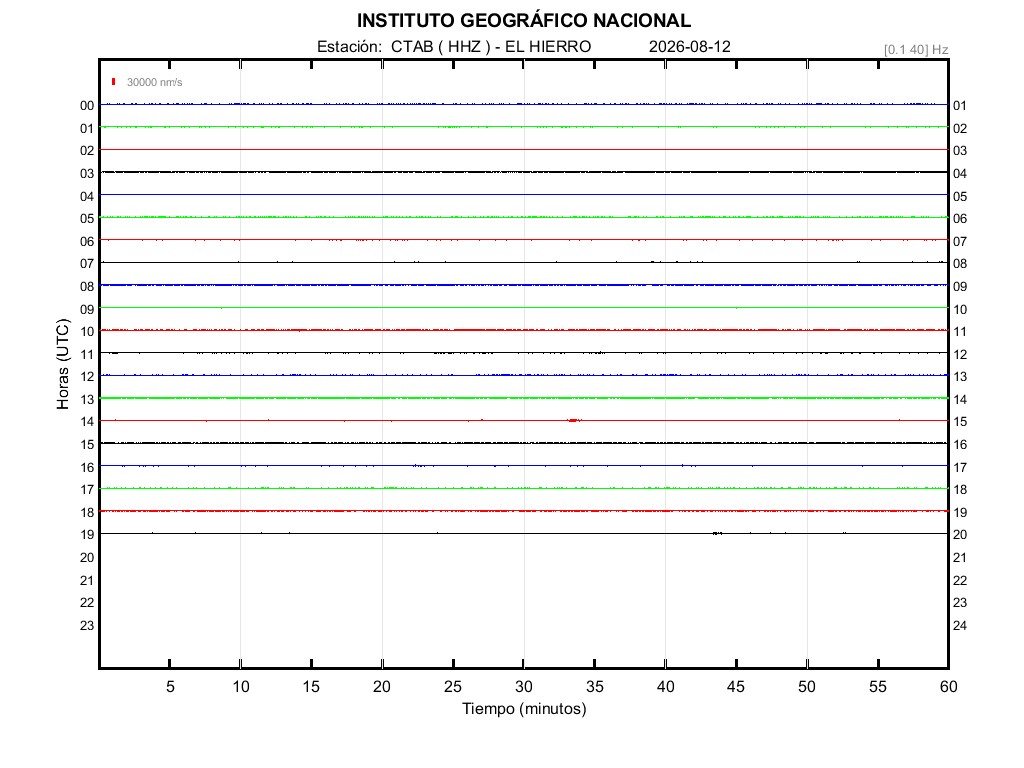Click the Horas (UTC) axis title
The height and width of the screenshot is (768, 1024).
click(63, 364)
